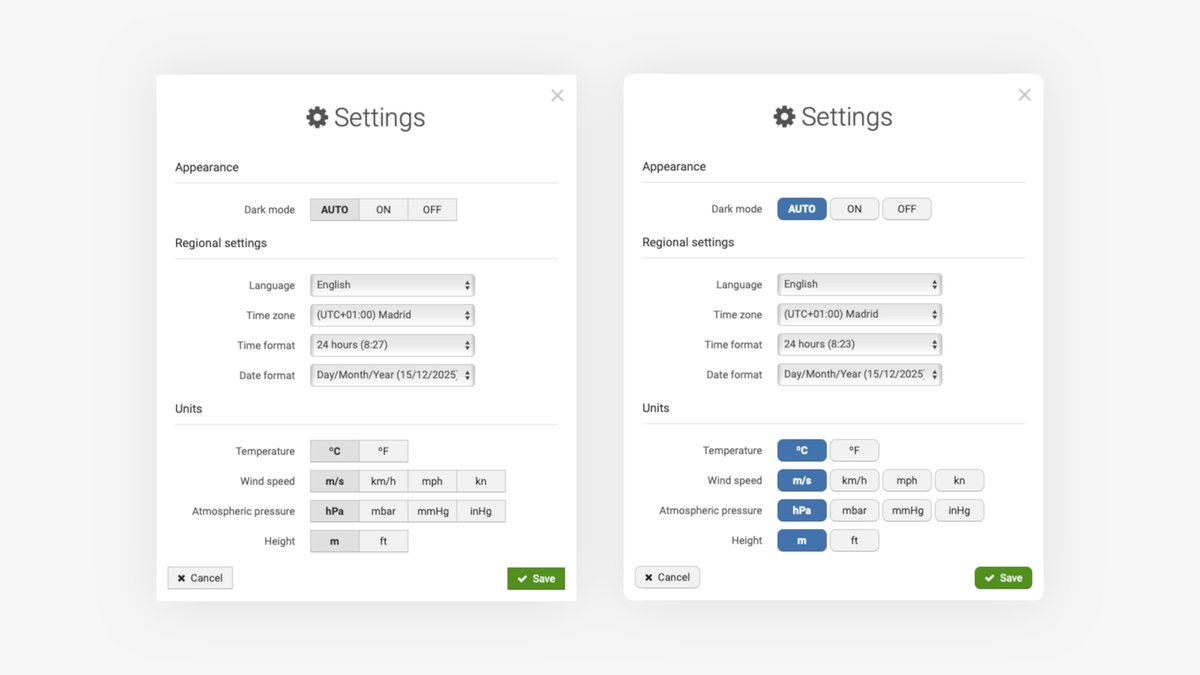Click Cancel button in right dialog
The image size is (1200, 675).
(x=667, y=577)
